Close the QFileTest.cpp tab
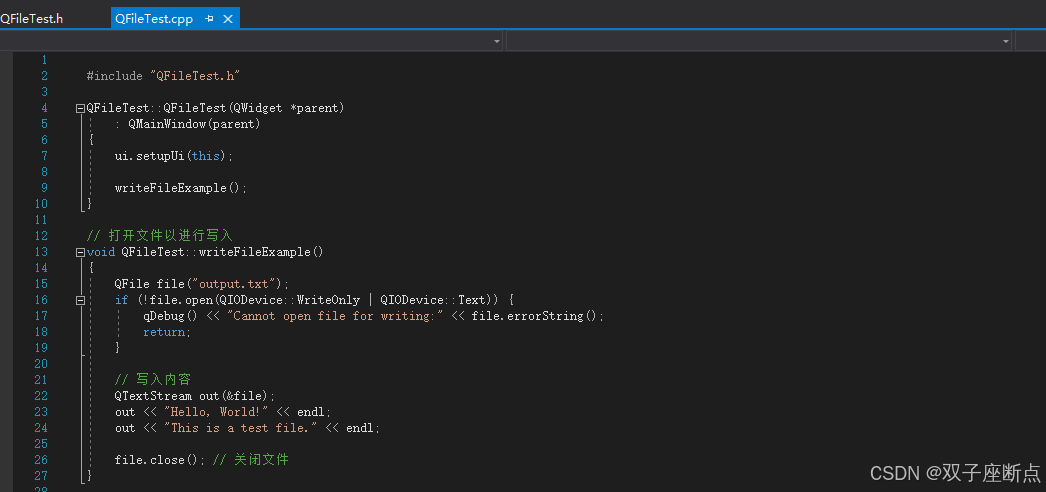This screenshot has width=1046, height=492. [x=227, y=19]
